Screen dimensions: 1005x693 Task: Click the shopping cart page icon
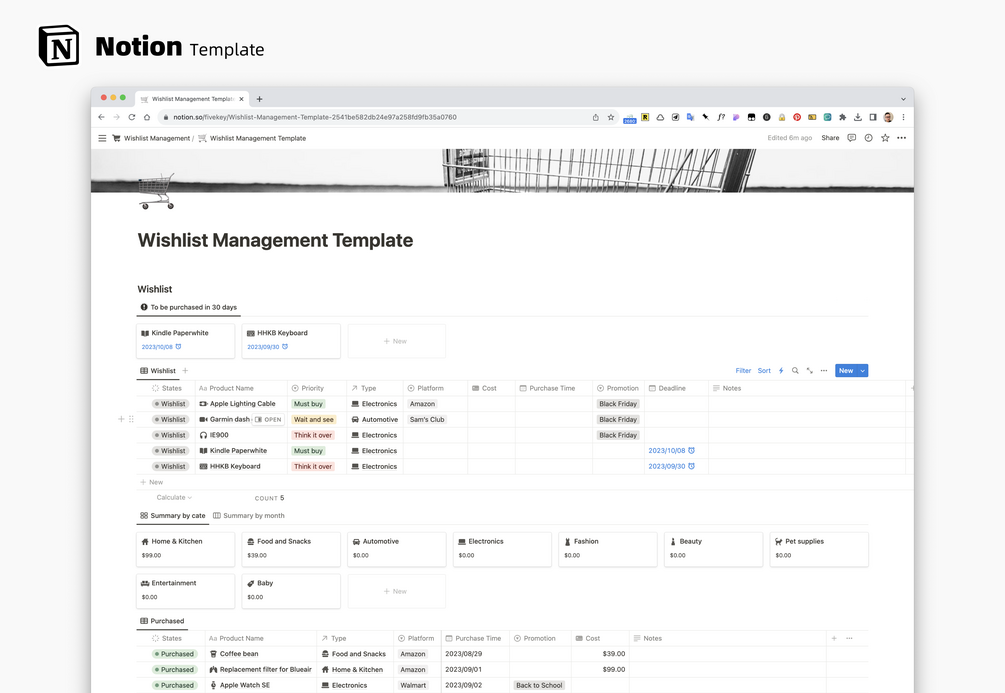(156, 191)
